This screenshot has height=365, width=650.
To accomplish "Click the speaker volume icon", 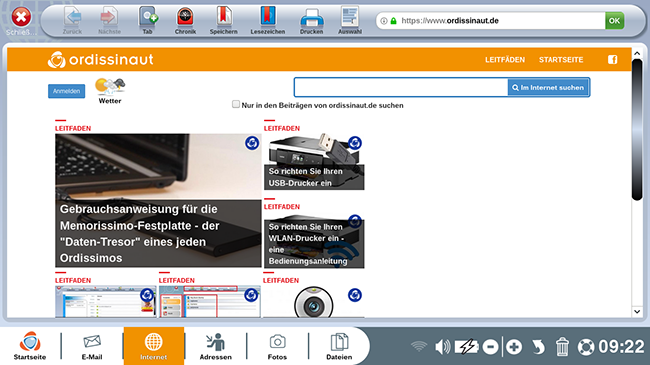I will pos(442,347).
